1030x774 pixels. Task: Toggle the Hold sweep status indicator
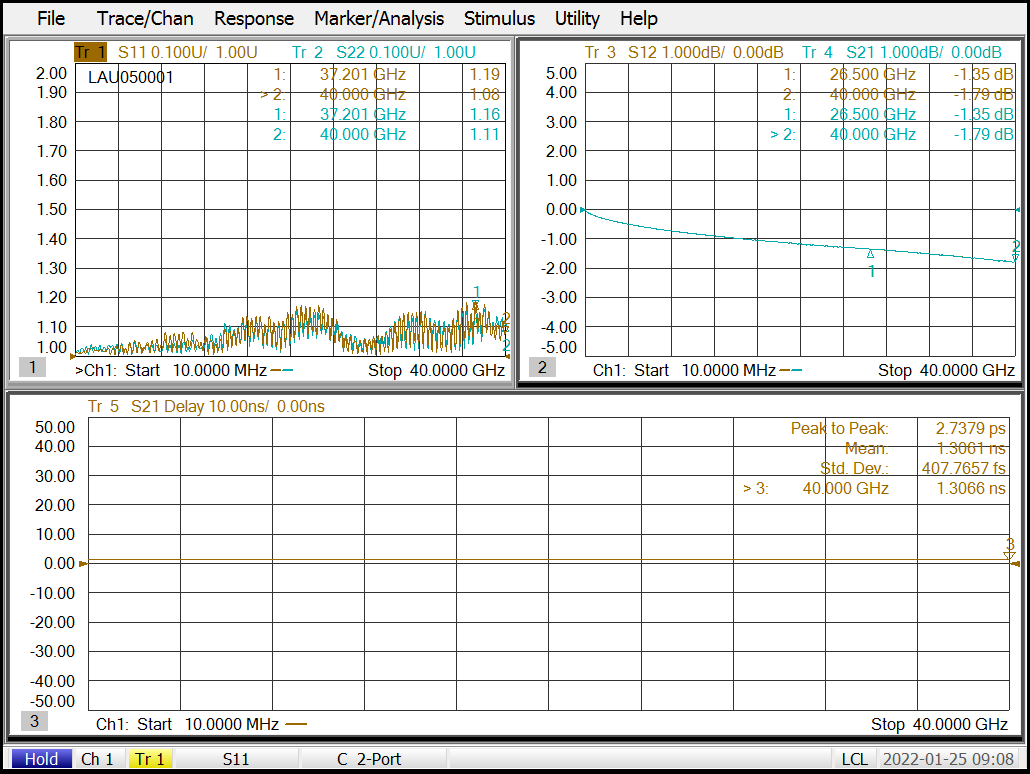point(41,759)
